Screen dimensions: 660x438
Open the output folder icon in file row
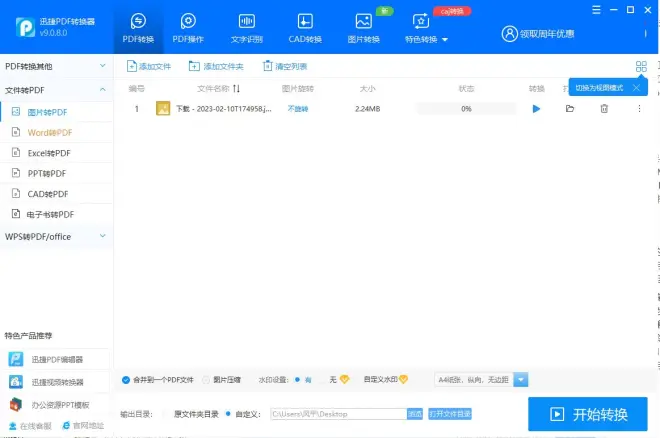pos(570,109)
